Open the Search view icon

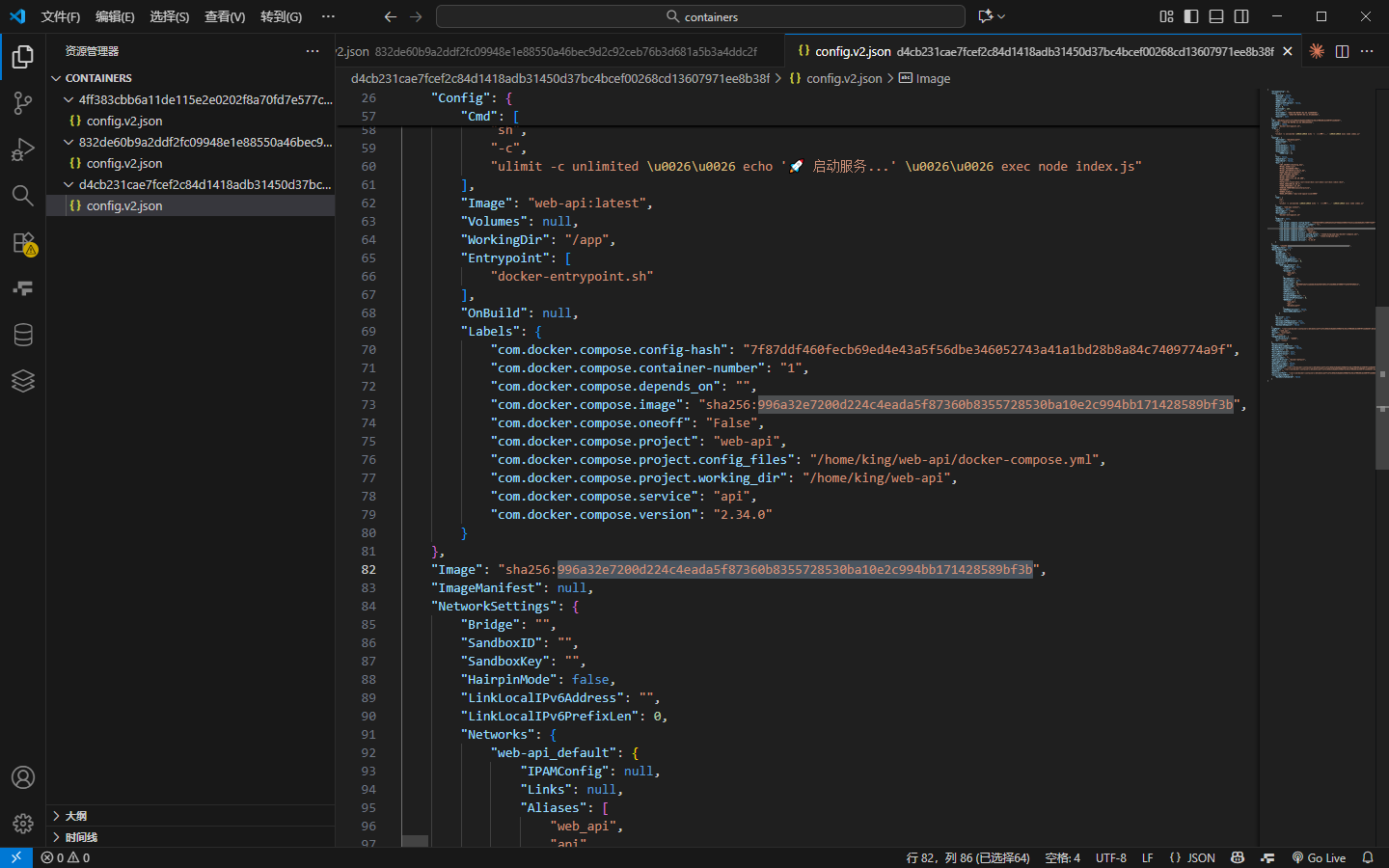[23, 196]
